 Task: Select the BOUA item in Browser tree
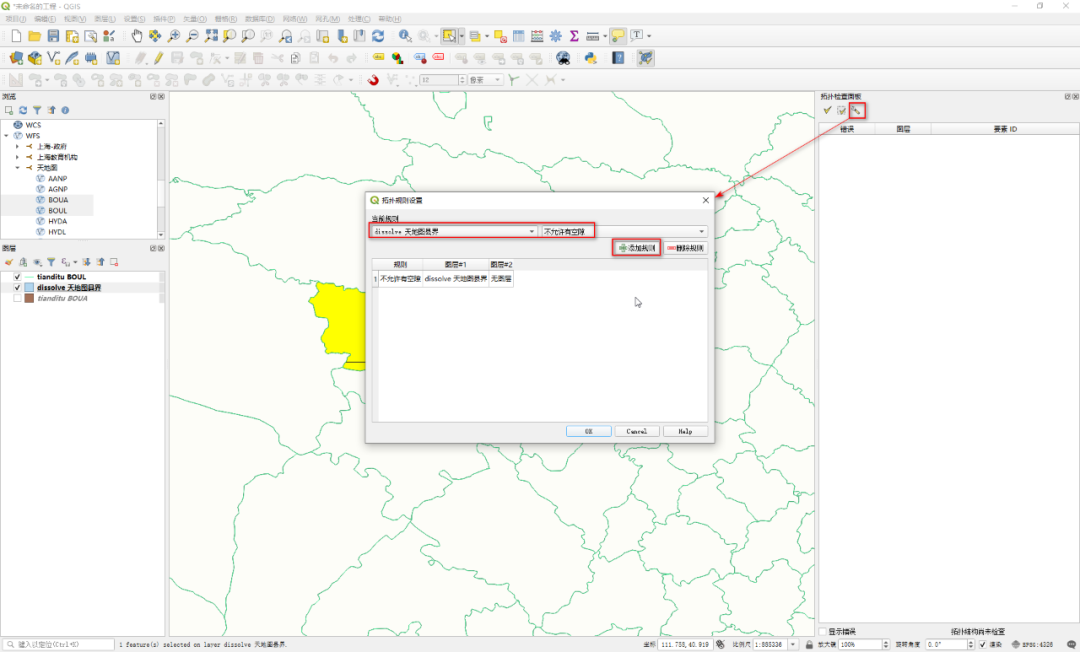pyautogui.click(x=58, y=200)
